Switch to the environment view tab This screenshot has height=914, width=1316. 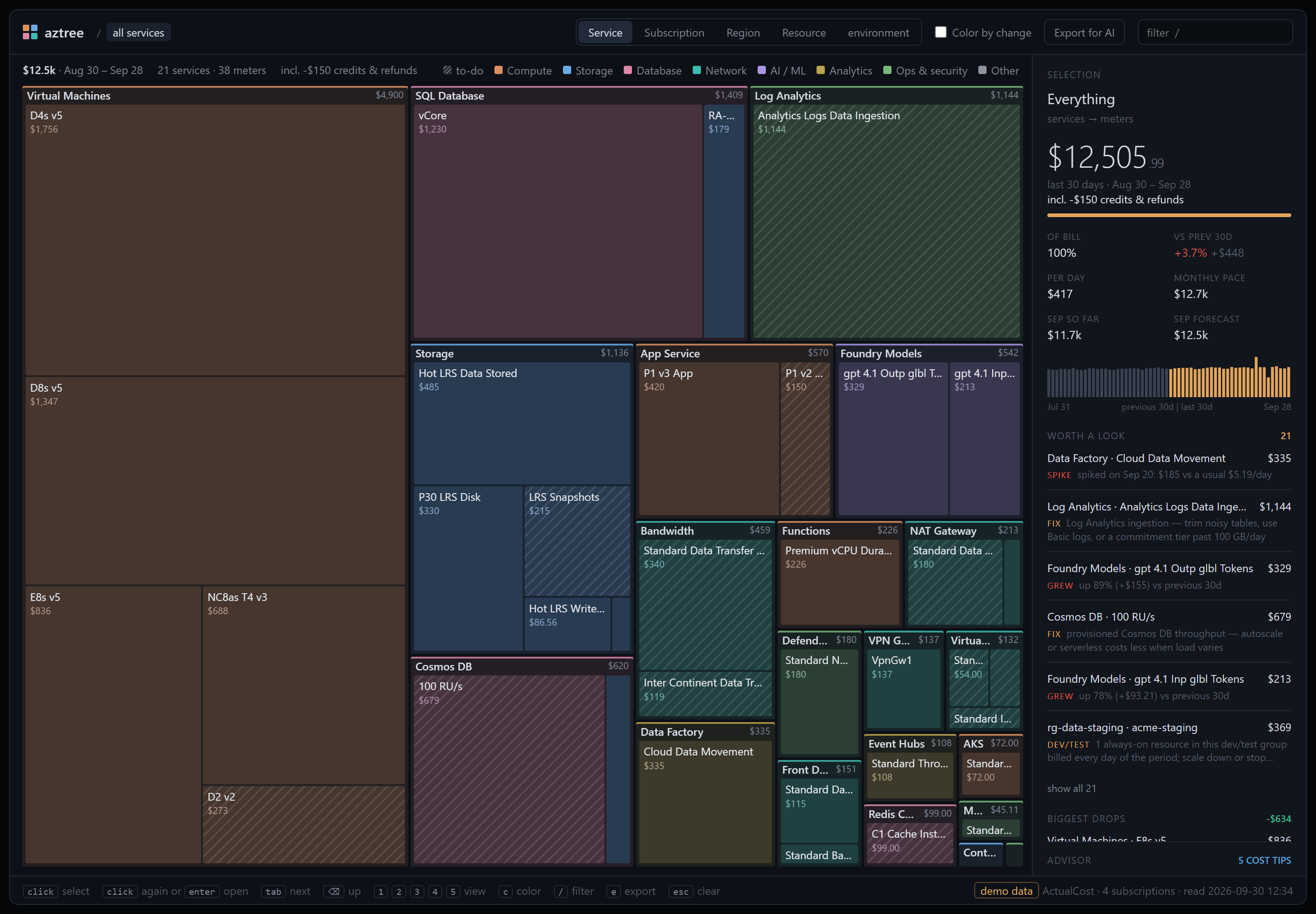(x=878, y=32)
